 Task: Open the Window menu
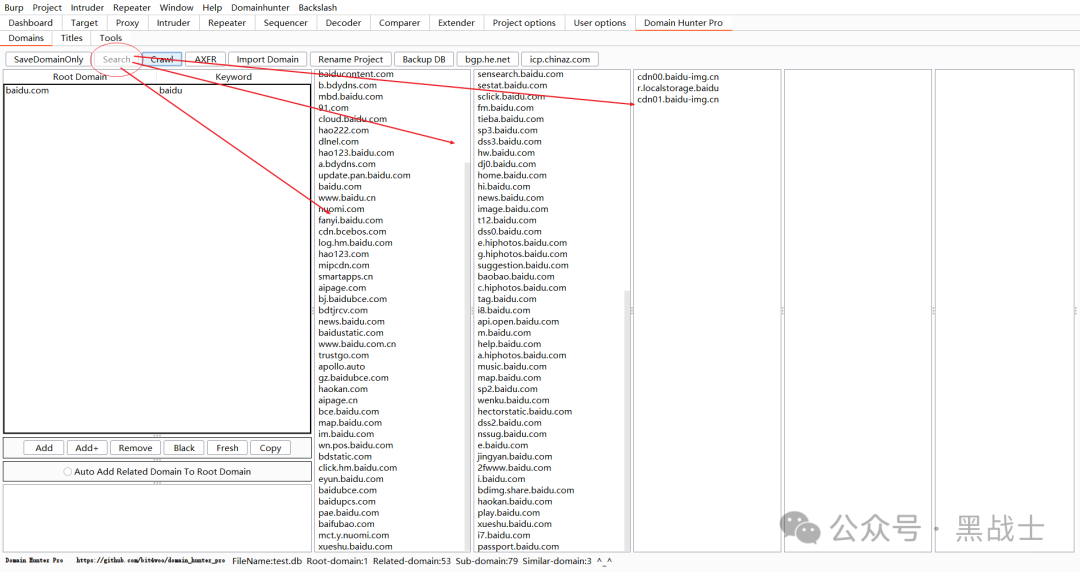point(176,8)
